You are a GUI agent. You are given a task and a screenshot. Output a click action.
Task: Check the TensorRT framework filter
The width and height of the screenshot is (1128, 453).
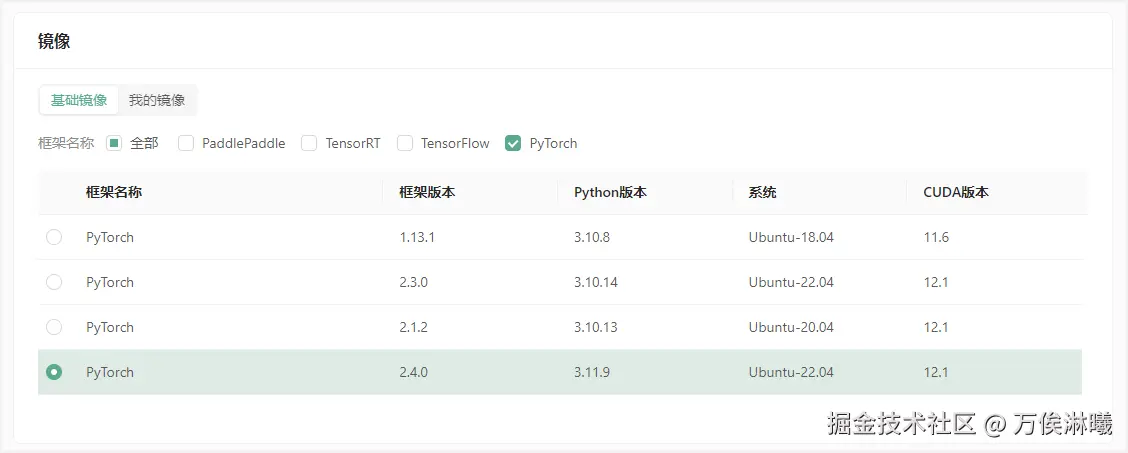309,143
